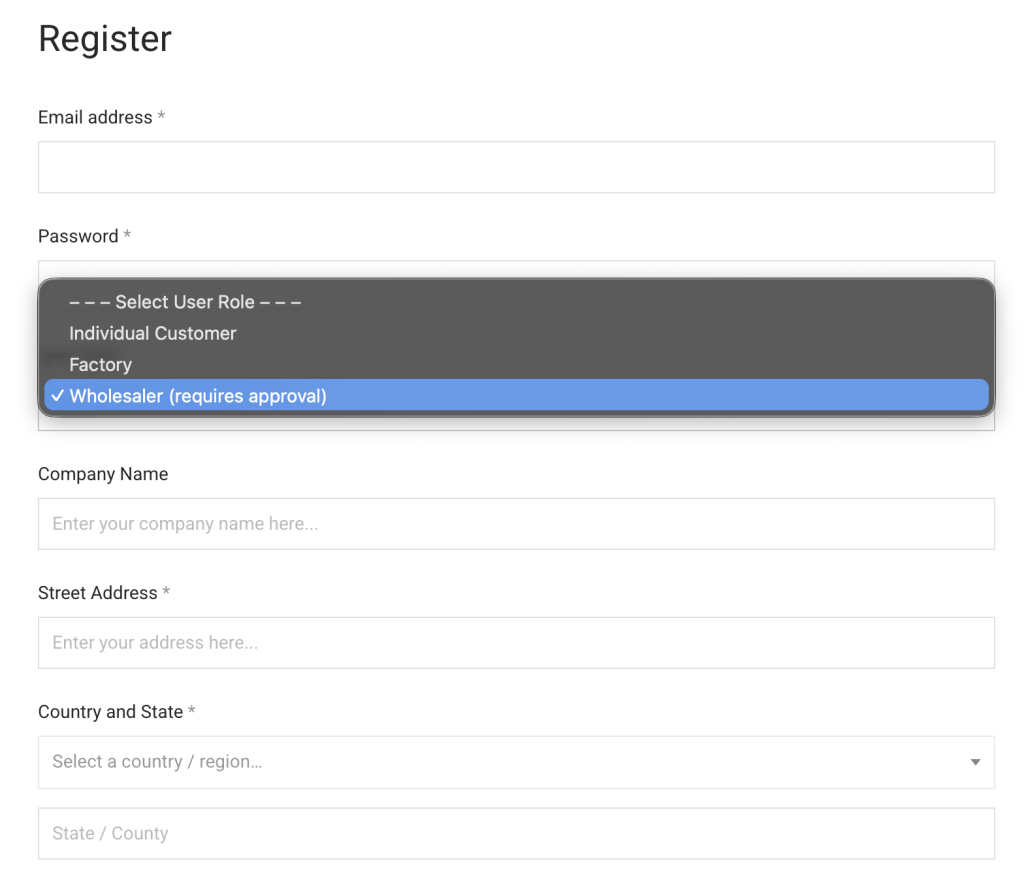Viewport: 1024px width, 878px height.
Task: Click the Country and State label
Action: click(x=110, y=712)
